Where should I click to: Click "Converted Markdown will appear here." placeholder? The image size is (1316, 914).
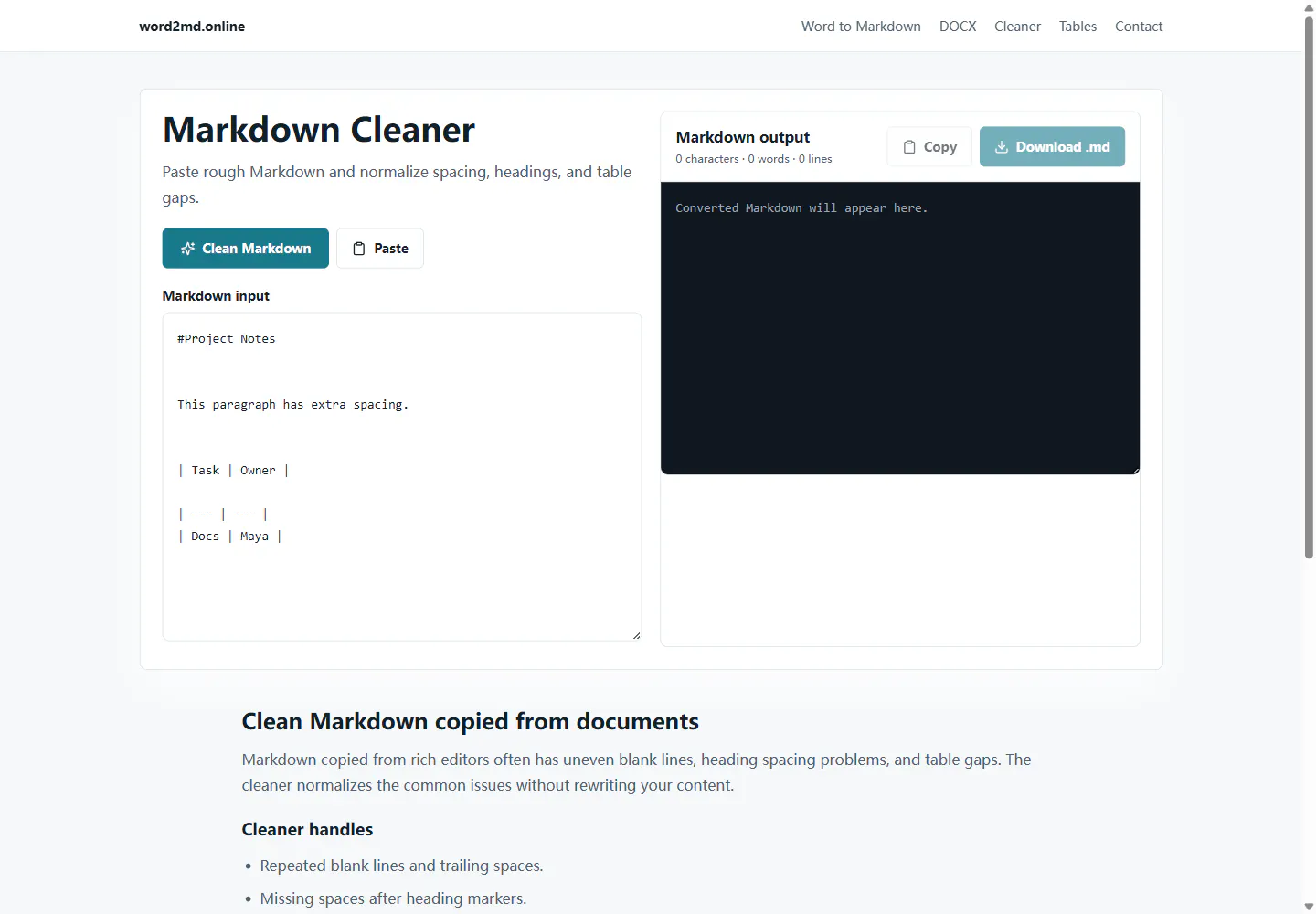pyautogui.click(x=801, y=208)
